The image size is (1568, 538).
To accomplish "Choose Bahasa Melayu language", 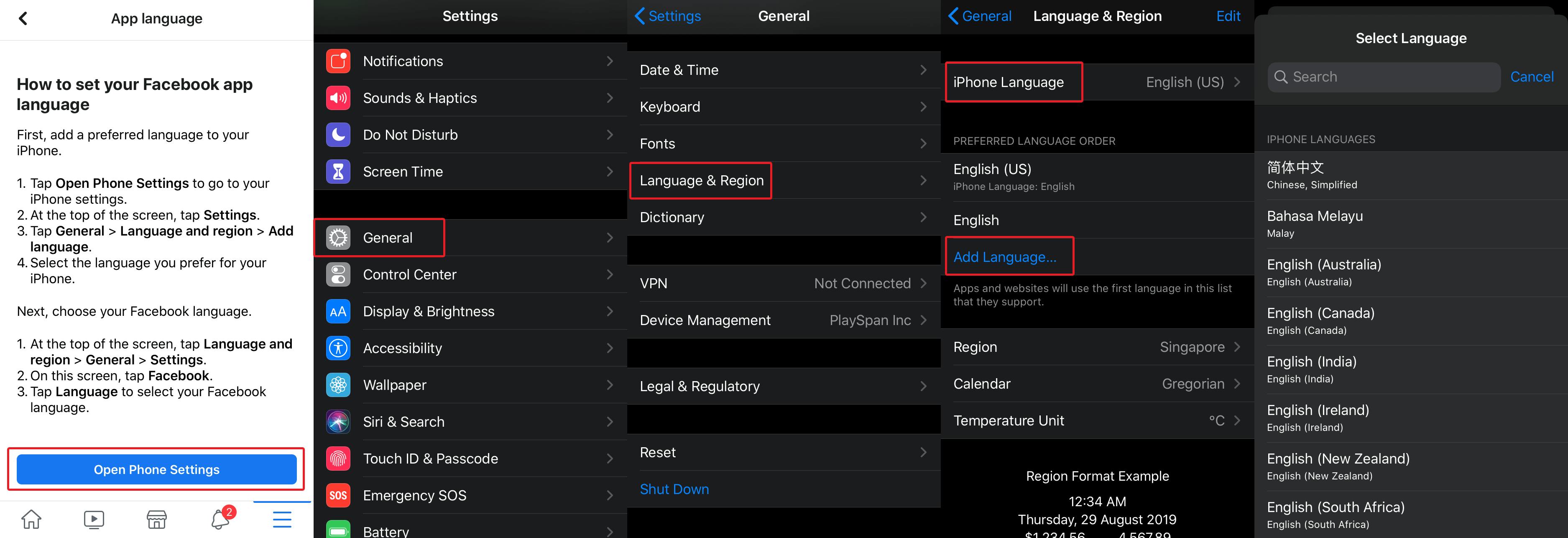I will [x=1411, y=223].
